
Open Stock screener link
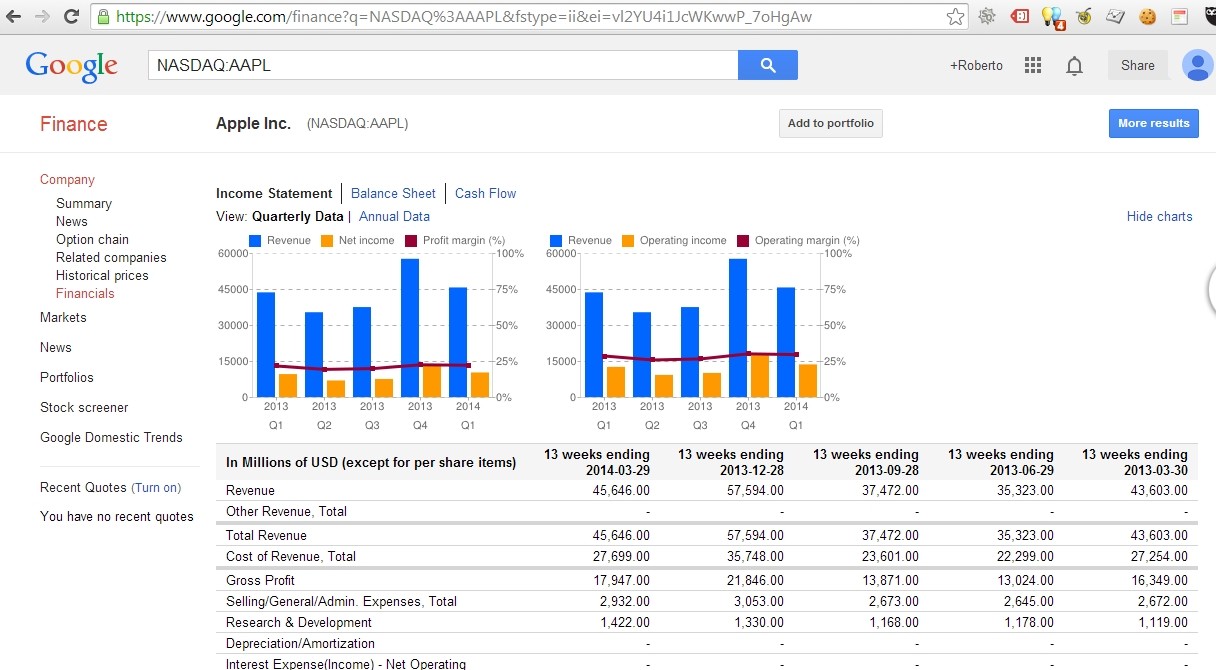(x=84, y=408)
